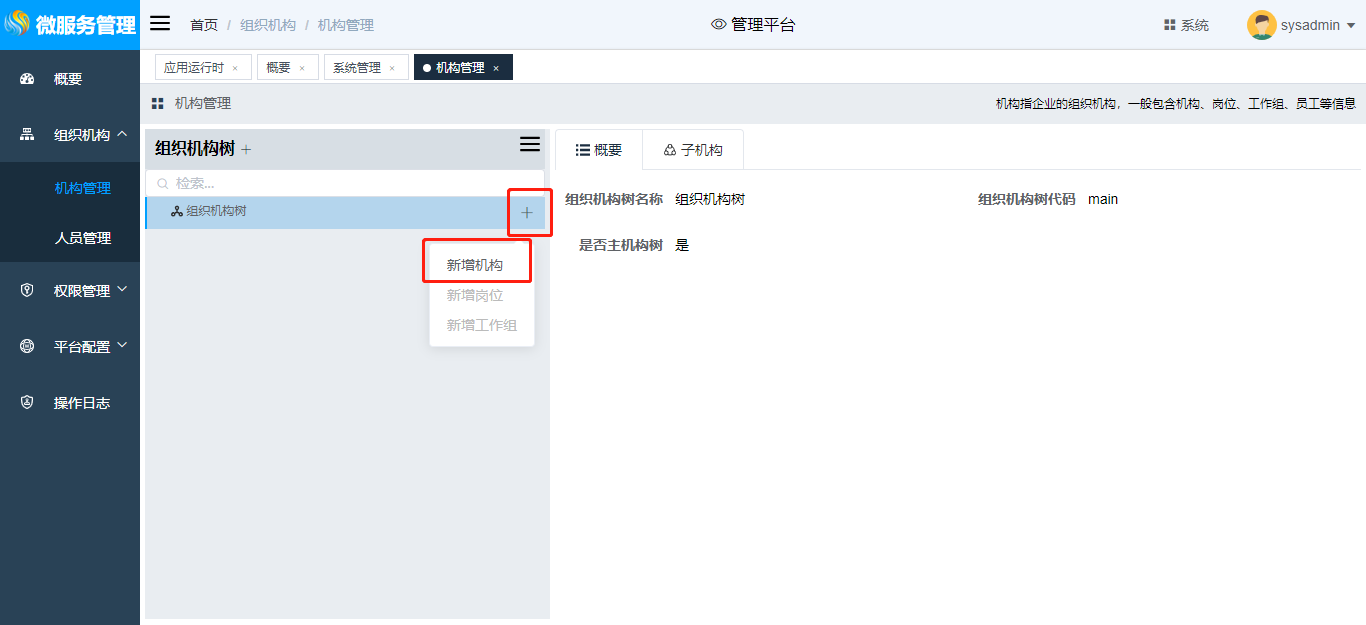The width and height of the screenshot is (1366, 625).
Task: Collapse the 组织机构 sidebar section
Action: (x=122, y=134)
